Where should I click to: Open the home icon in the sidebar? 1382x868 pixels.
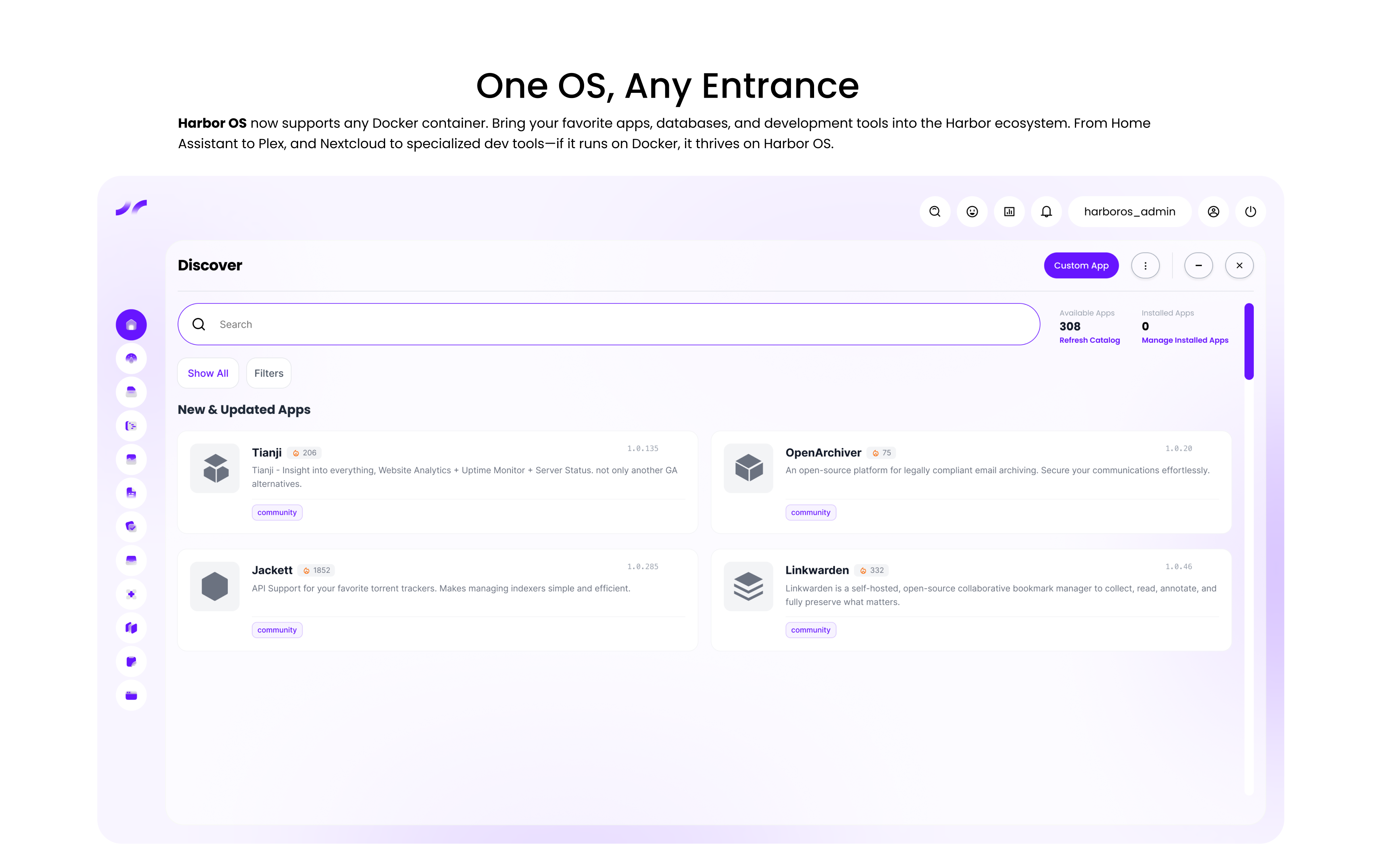click(131, 325)
